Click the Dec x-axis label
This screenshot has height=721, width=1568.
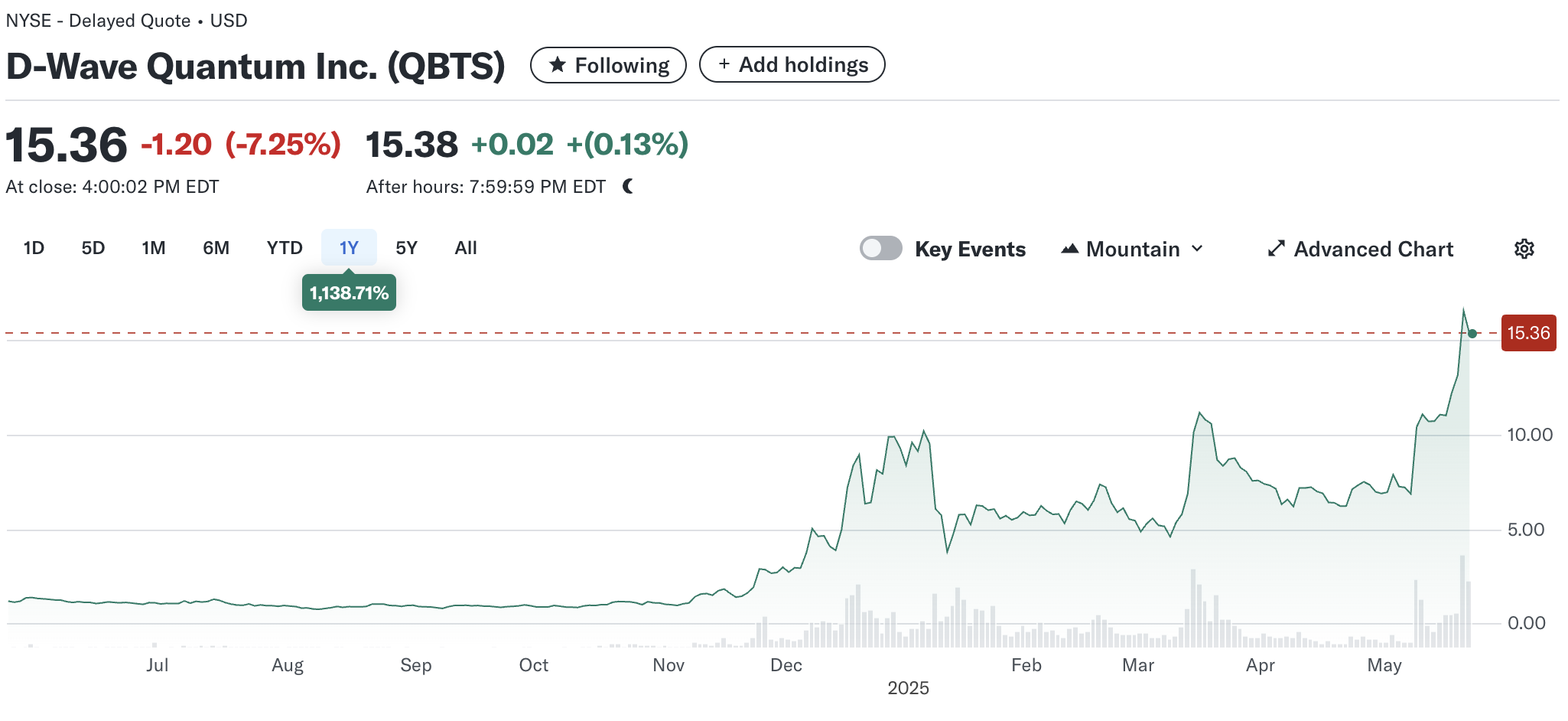786,665
